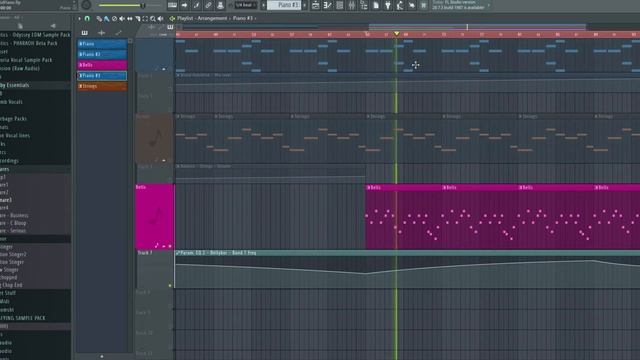Open the (Raw Audio) folder in browser
The width and height of the screenshot is (640, 360).
click(x=20, y=69)
